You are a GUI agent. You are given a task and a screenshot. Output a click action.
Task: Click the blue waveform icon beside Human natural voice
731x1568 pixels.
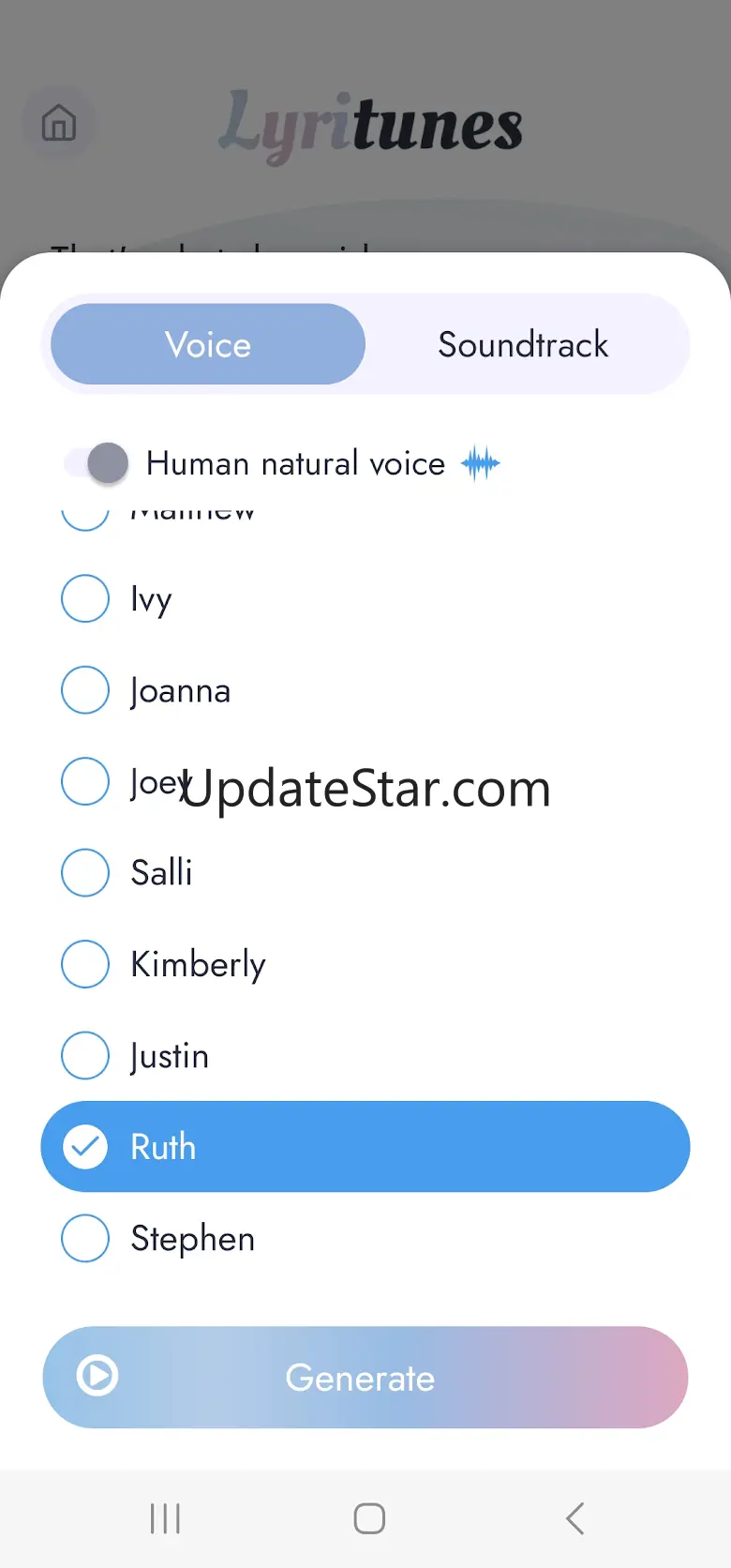pos(481,463)
